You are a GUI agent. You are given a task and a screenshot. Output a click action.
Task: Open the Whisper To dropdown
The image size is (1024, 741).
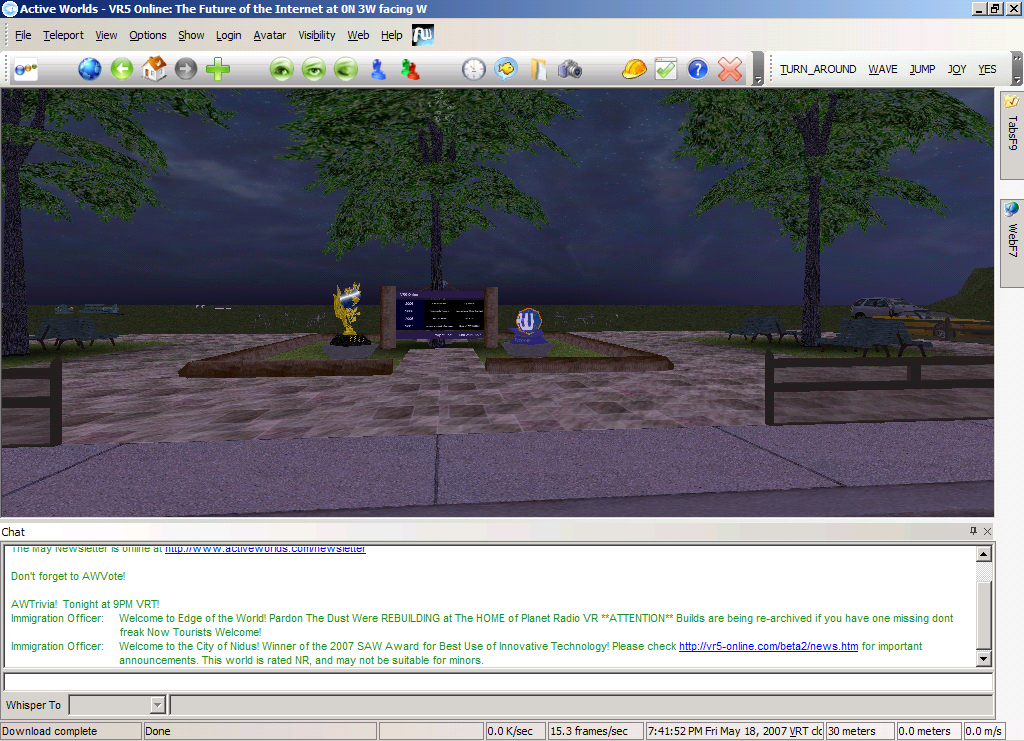(x=157, y=705)
